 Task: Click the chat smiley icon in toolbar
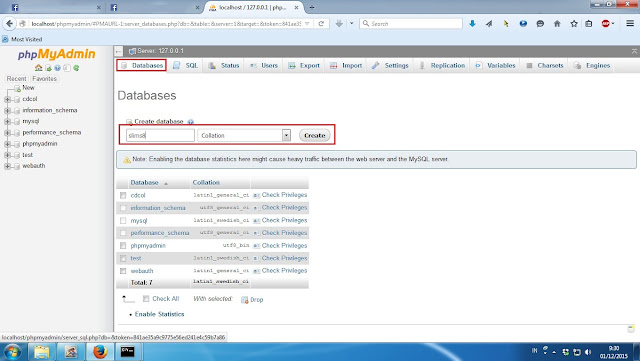[540, 24]
